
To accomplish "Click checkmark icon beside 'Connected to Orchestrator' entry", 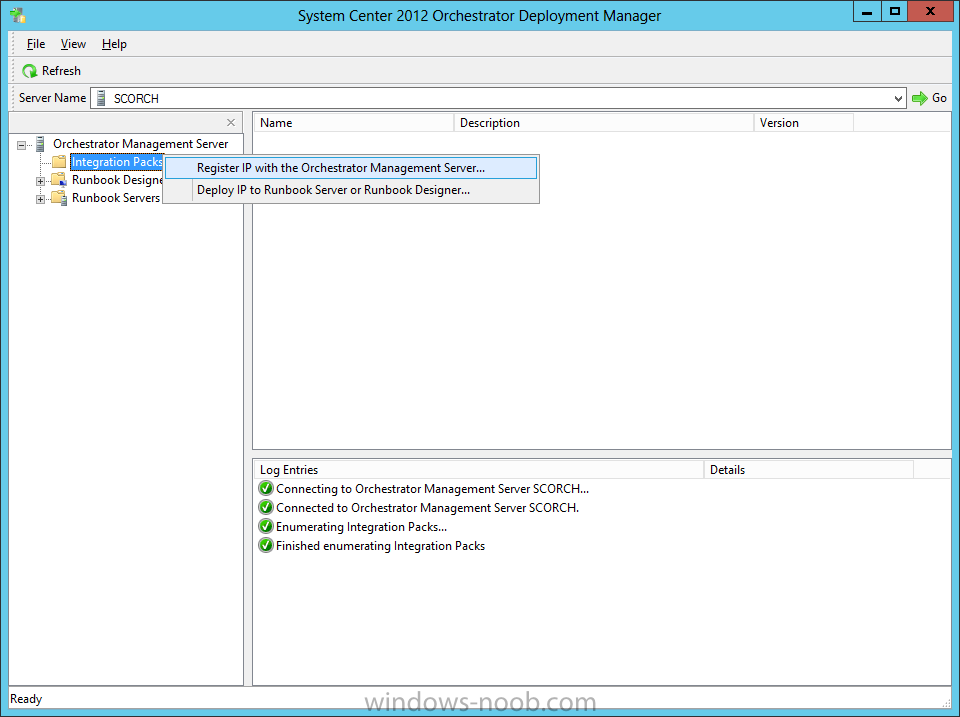I will coord(266,507).
